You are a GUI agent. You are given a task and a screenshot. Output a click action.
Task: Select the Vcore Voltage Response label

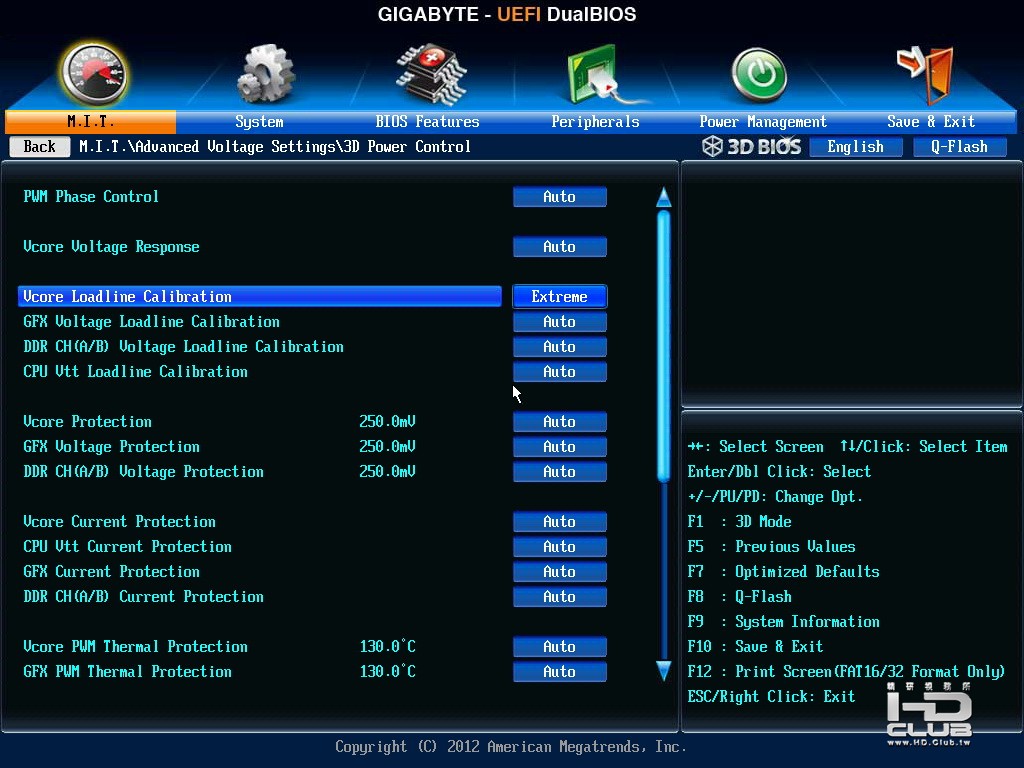(111, 247)
